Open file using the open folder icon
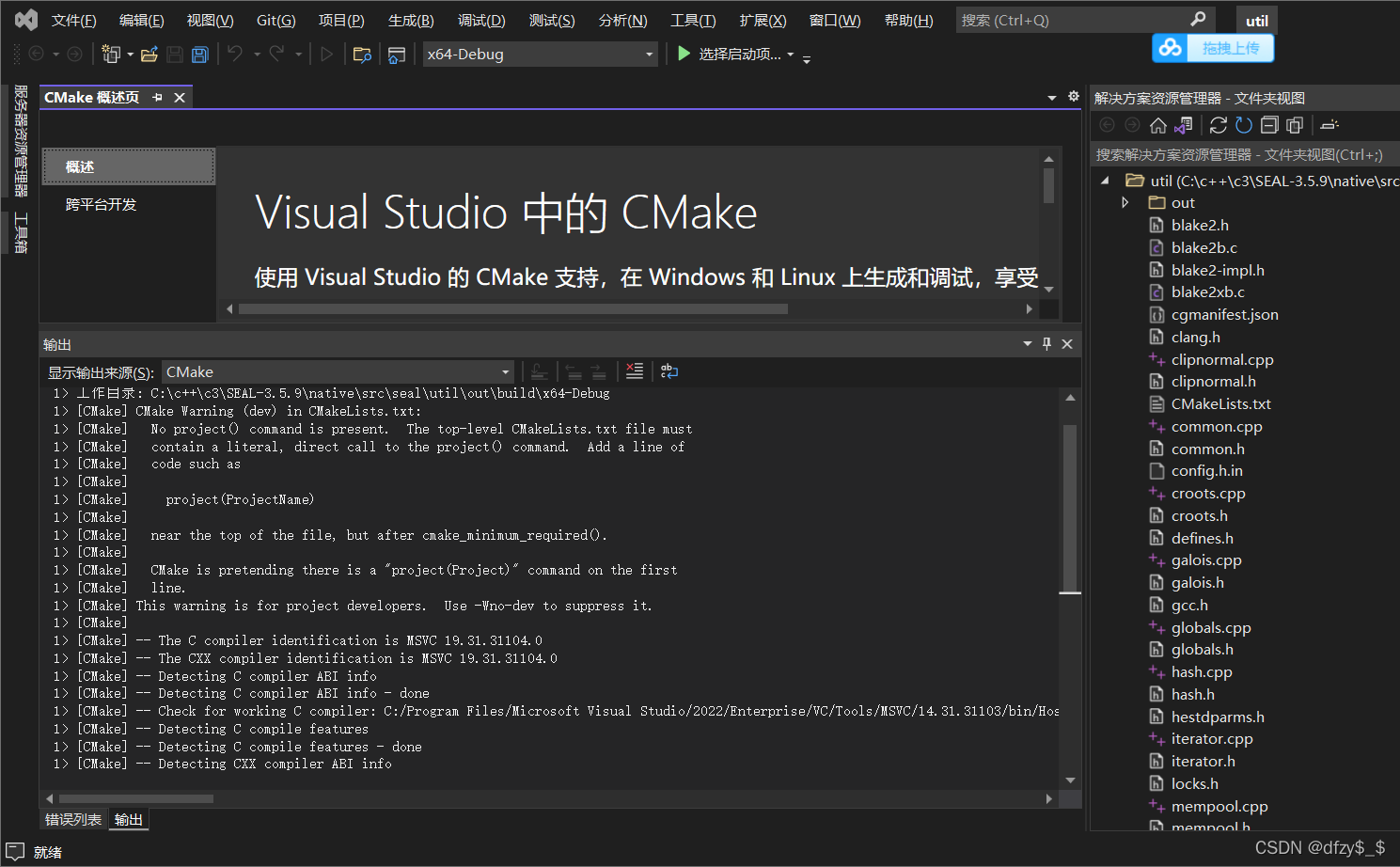The height and width of the screenshot is (867, 1400). 149,55
